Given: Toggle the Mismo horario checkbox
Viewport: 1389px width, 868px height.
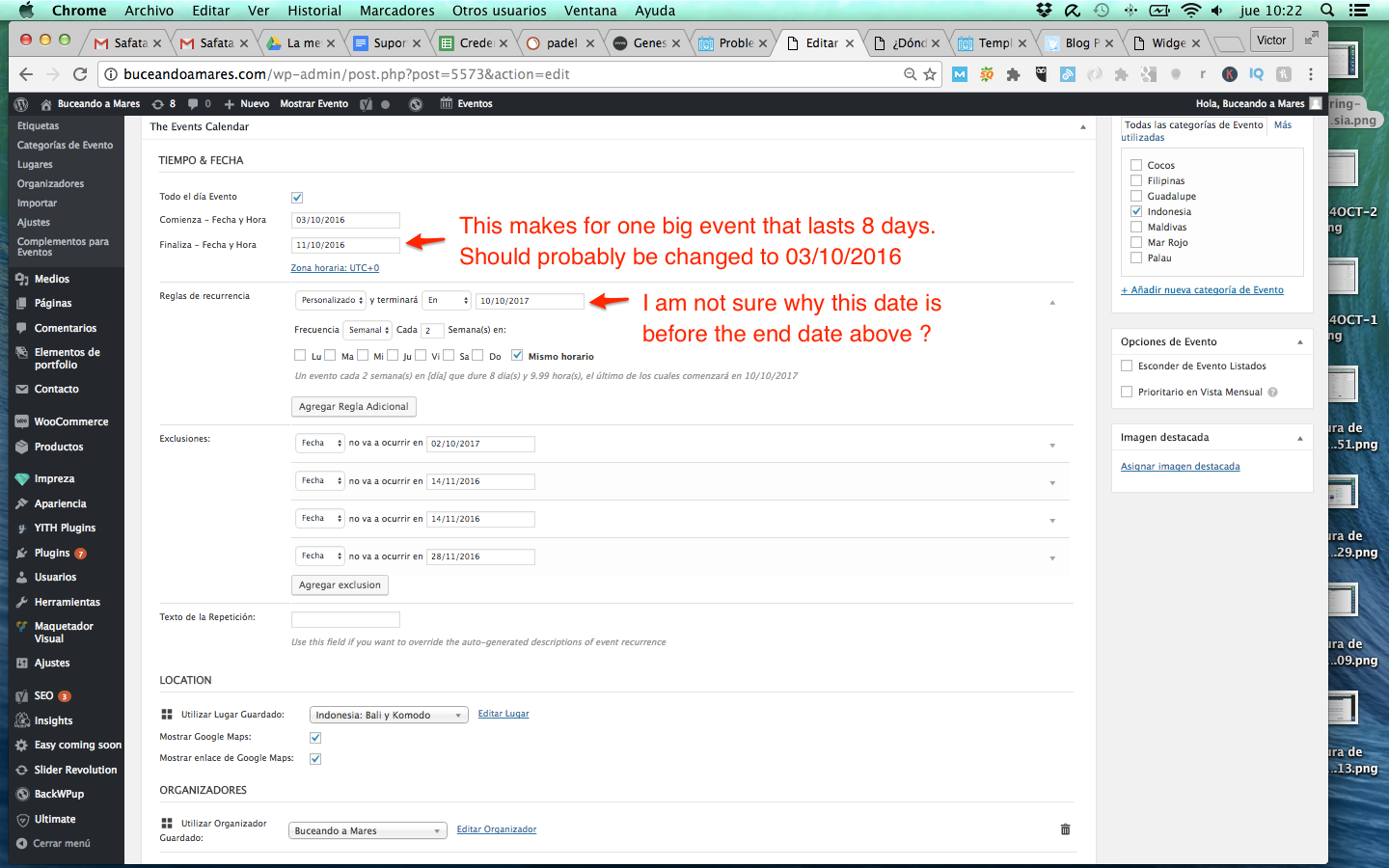Looking at the screenshot, I should (x=517, y=355).
